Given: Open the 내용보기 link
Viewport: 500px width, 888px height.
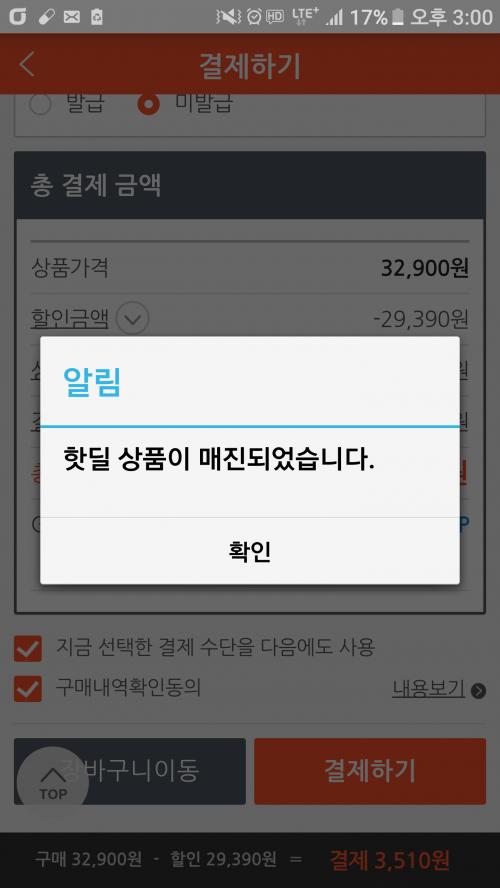Looking at the screenshot, I should click(429, 689).
